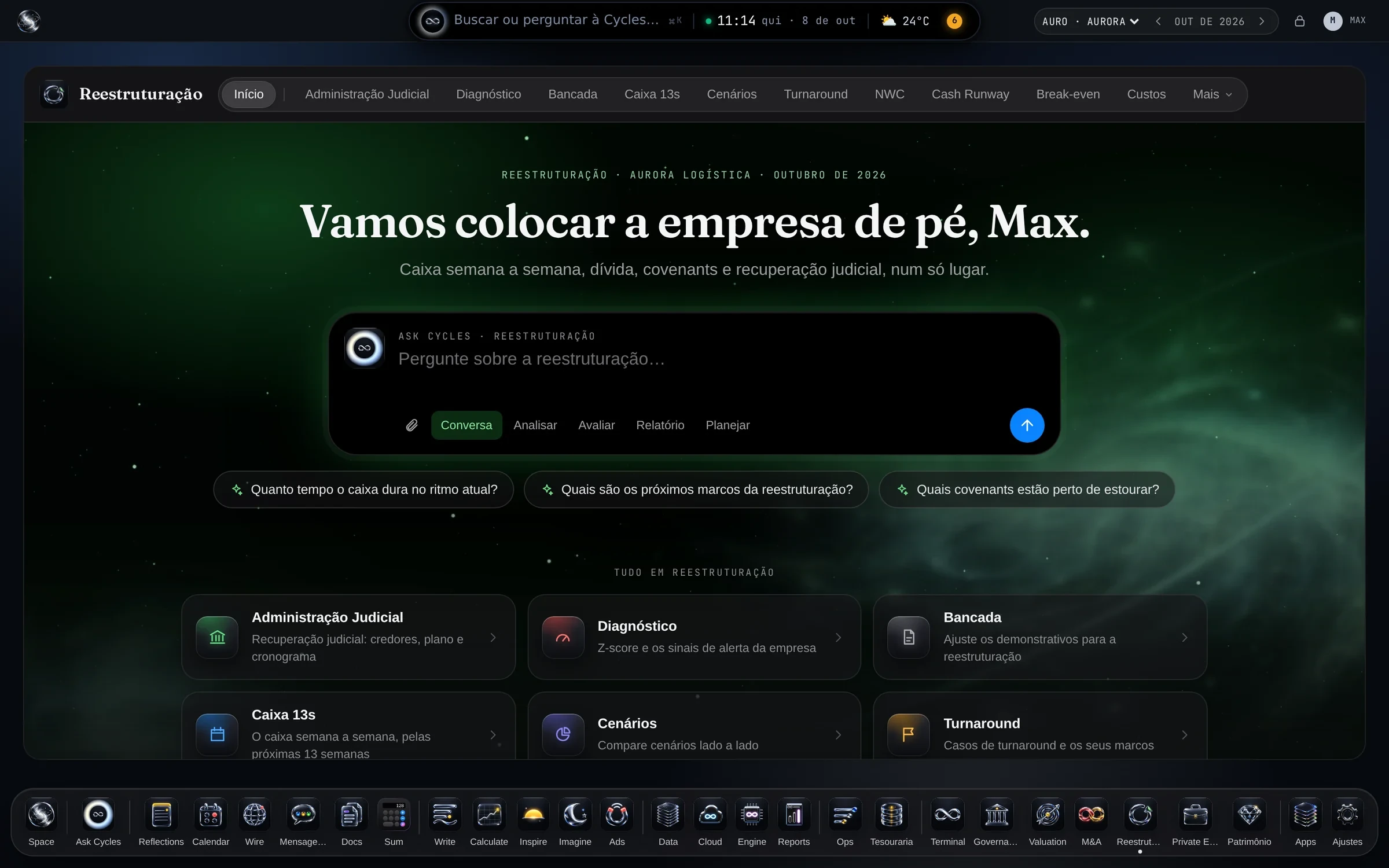Click the attachment paperclip icon

[411, 425]
